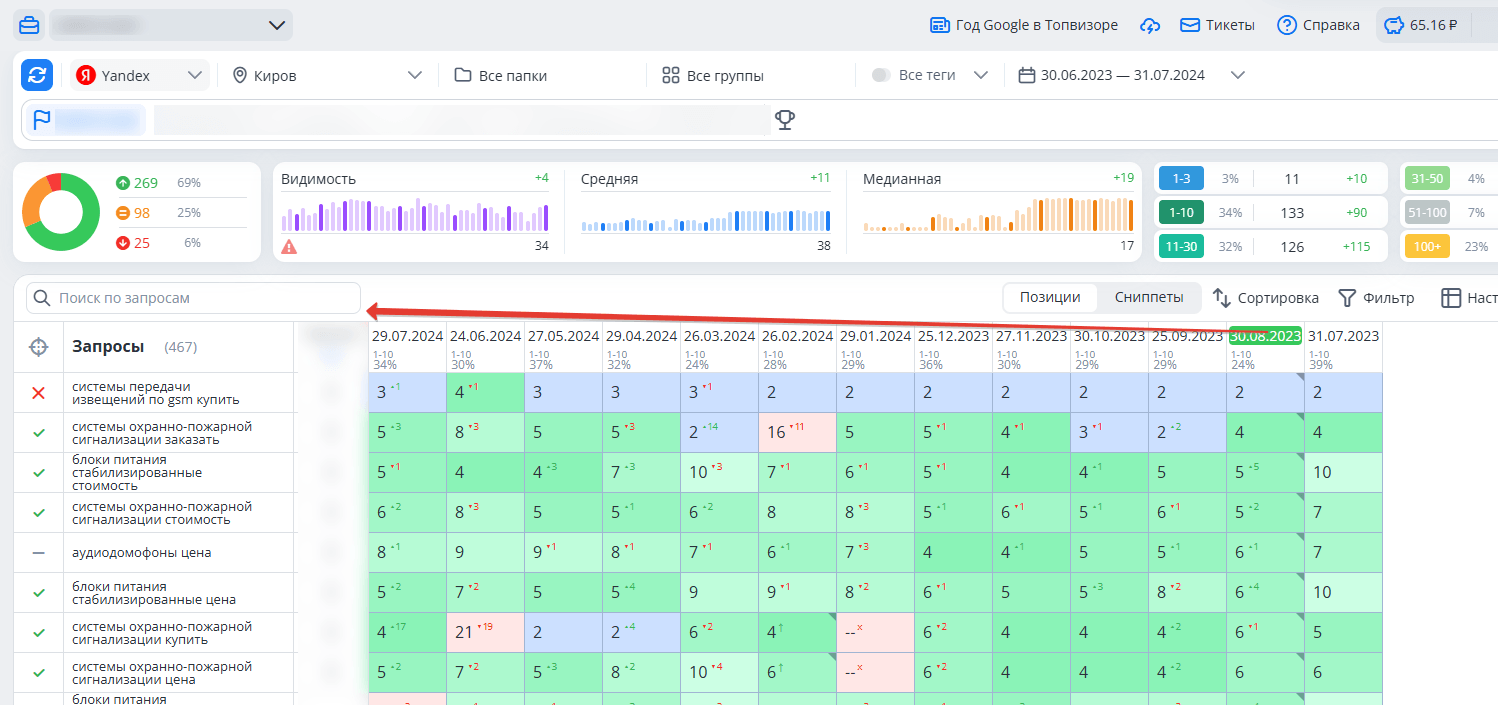Select the 24.06.2024 date column header
This screenshot has height=705, width=1498.
tap(485, 336)
